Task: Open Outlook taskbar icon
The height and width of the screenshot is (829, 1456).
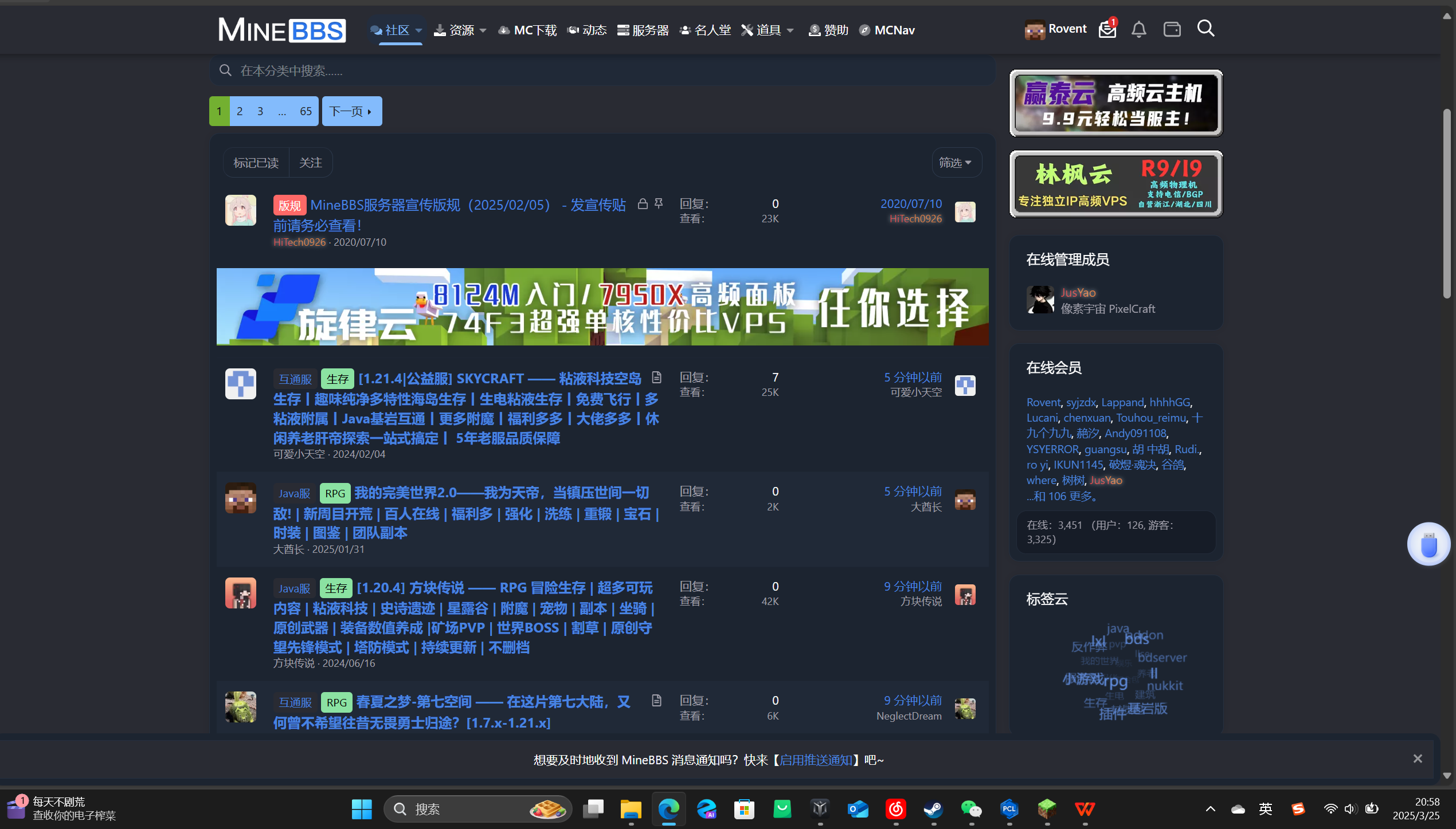Action: [x=858, y=809]
